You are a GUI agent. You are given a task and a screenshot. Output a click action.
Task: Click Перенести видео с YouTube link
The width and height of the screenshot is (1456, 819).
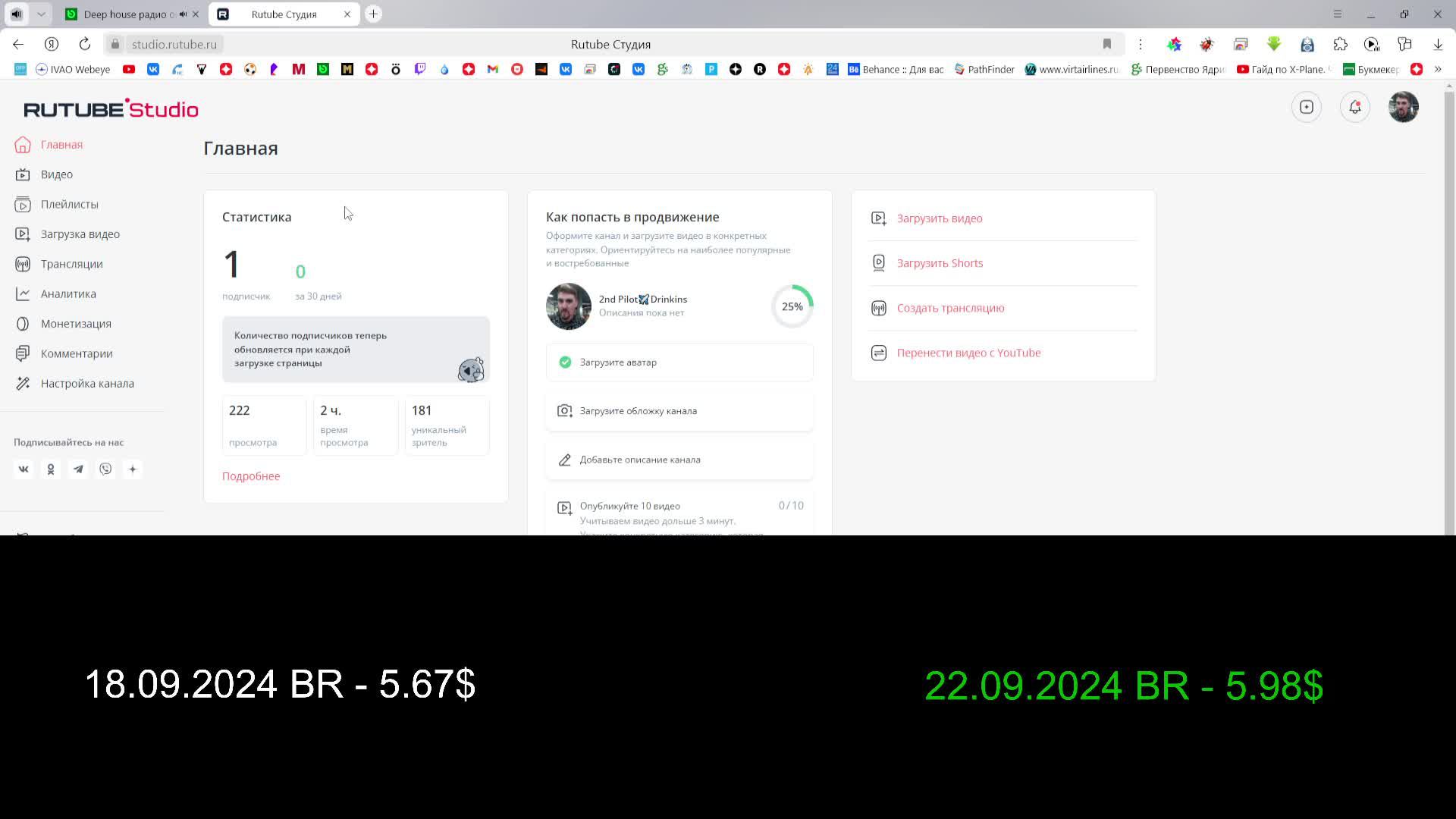point(968,353)
